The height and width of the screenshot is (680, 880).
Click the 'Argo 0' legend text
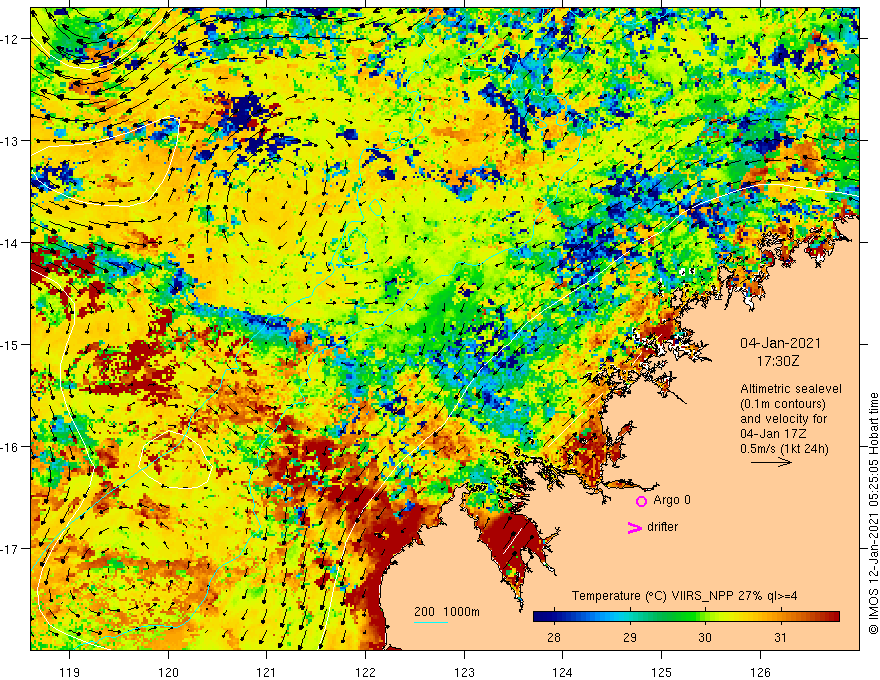[672, 500]
